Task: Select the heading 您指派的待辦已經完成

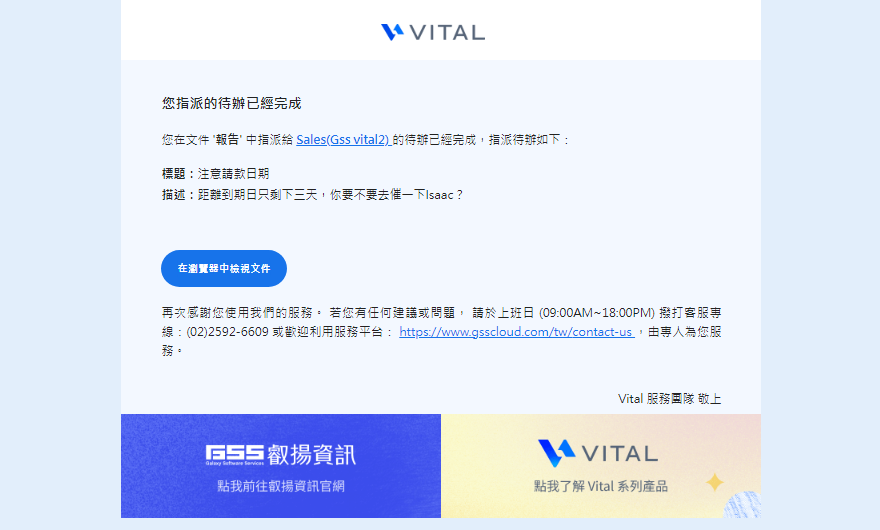Action: pyautogui.click(x=232, y=103)
